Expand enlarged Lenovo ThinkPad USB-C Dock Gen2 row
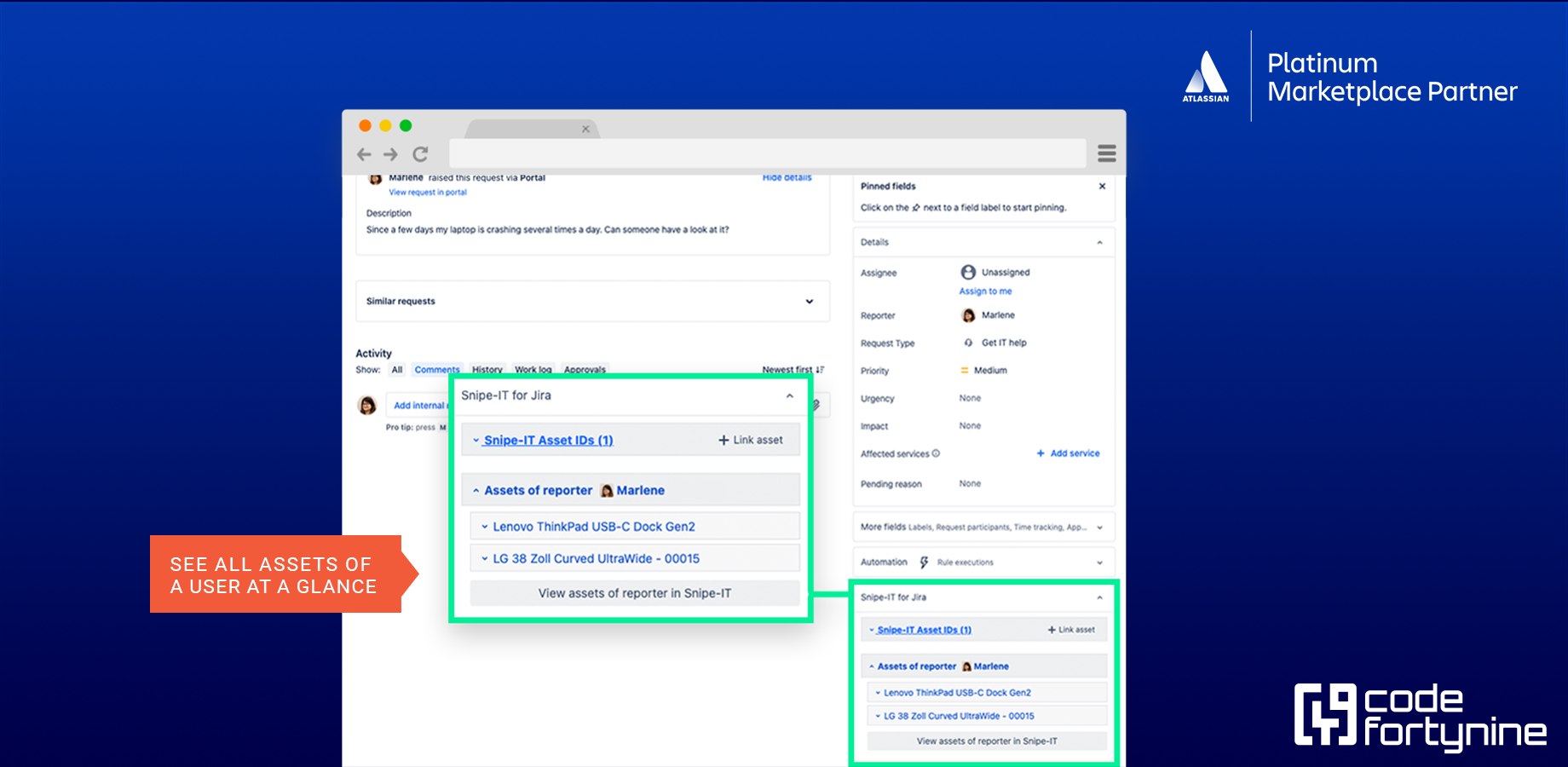This screenshot has height=767, width=1568. click(635, 527)
